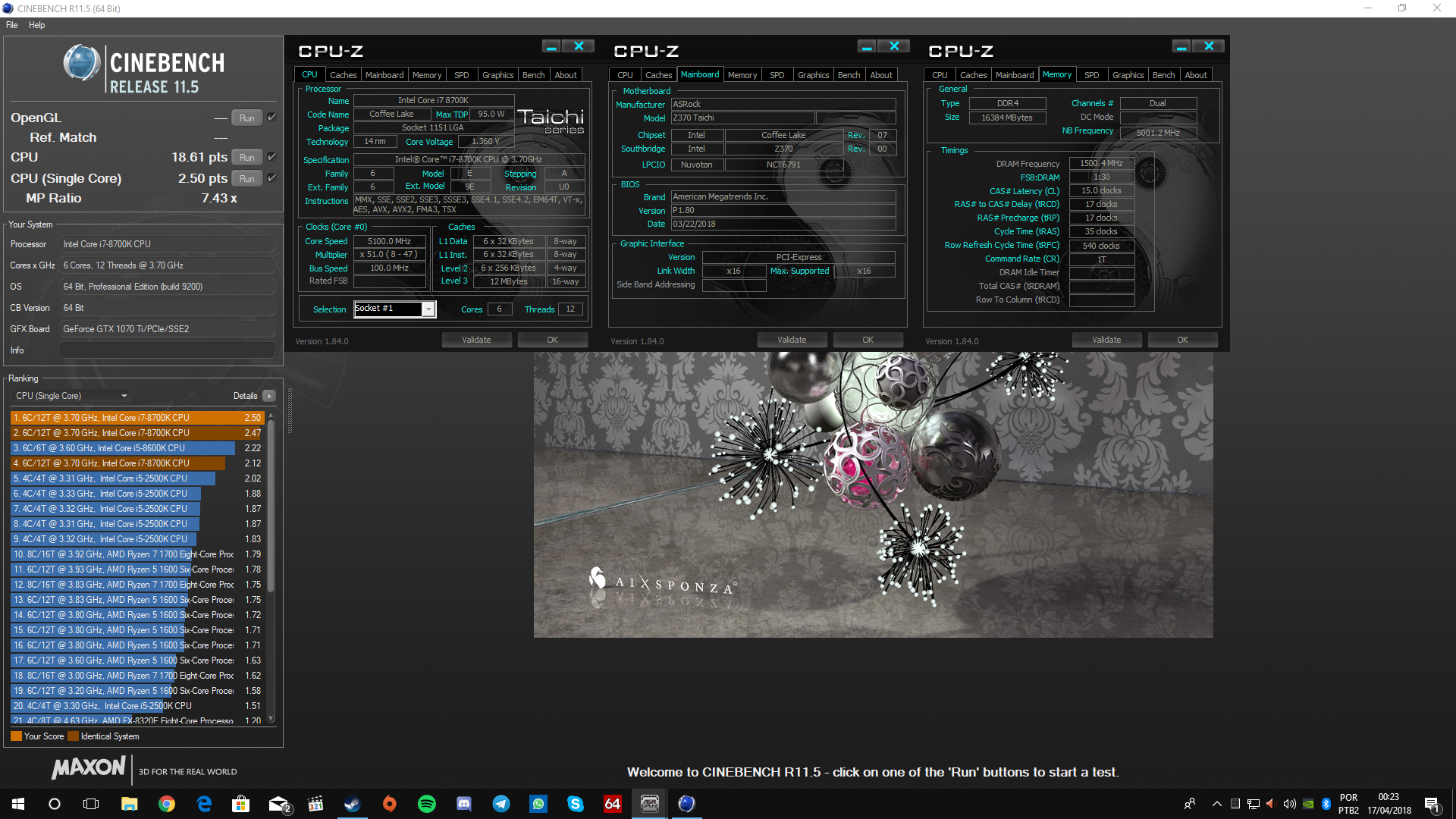Switch to Caches tab in first CPU-Z
The height and width of the screenshot is (819, 1456).
(343, 75)
